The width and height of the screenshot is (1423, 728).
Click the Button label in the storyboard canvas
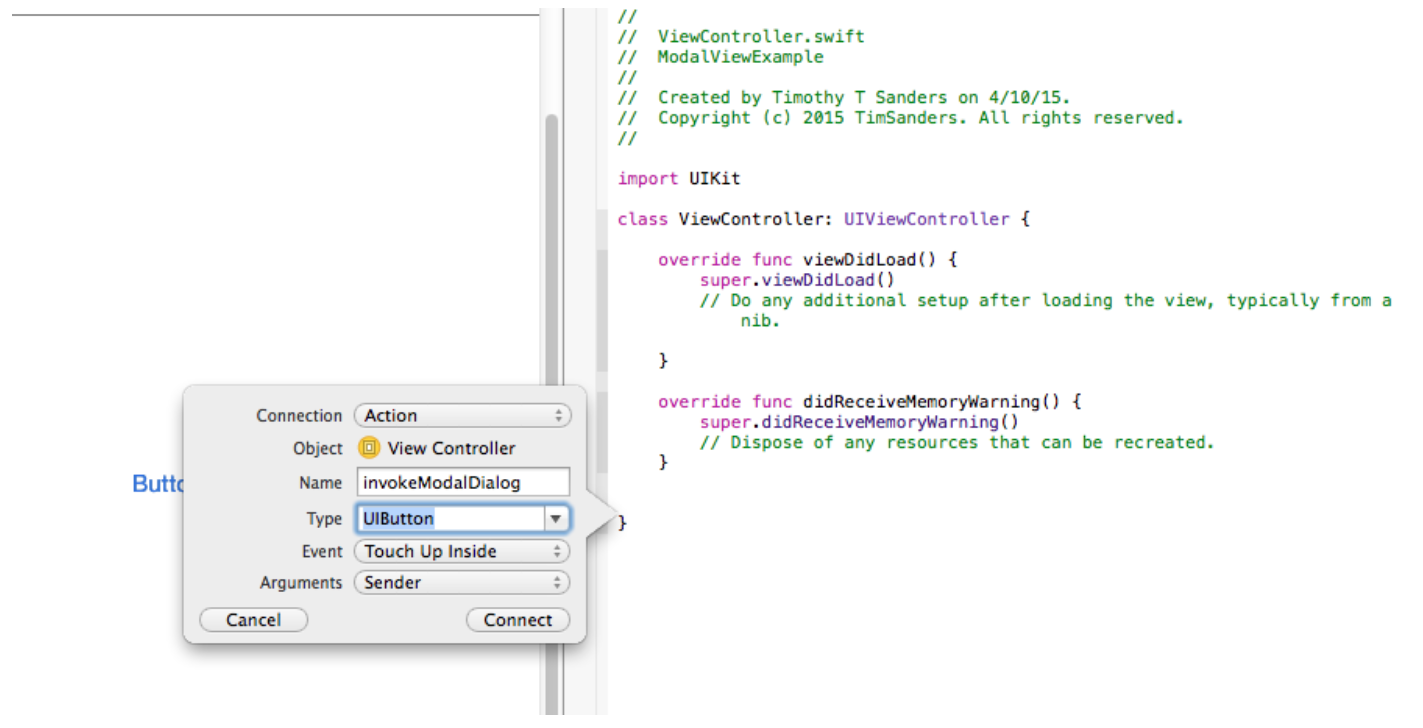click(x=160, y=484)
